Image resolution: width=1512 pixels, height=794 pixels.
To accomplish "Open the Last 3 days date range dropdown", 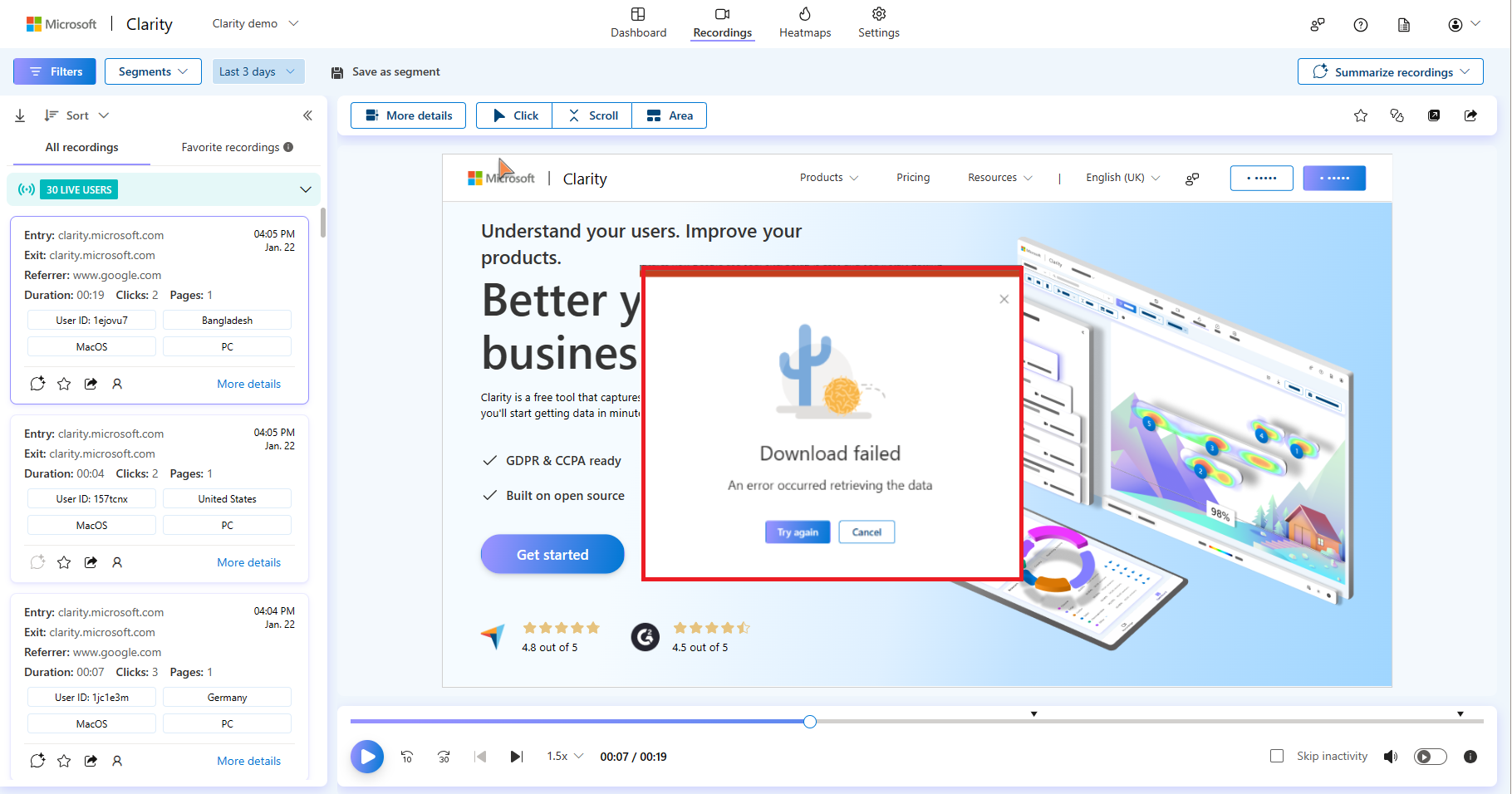I will (x=258, y=71).
